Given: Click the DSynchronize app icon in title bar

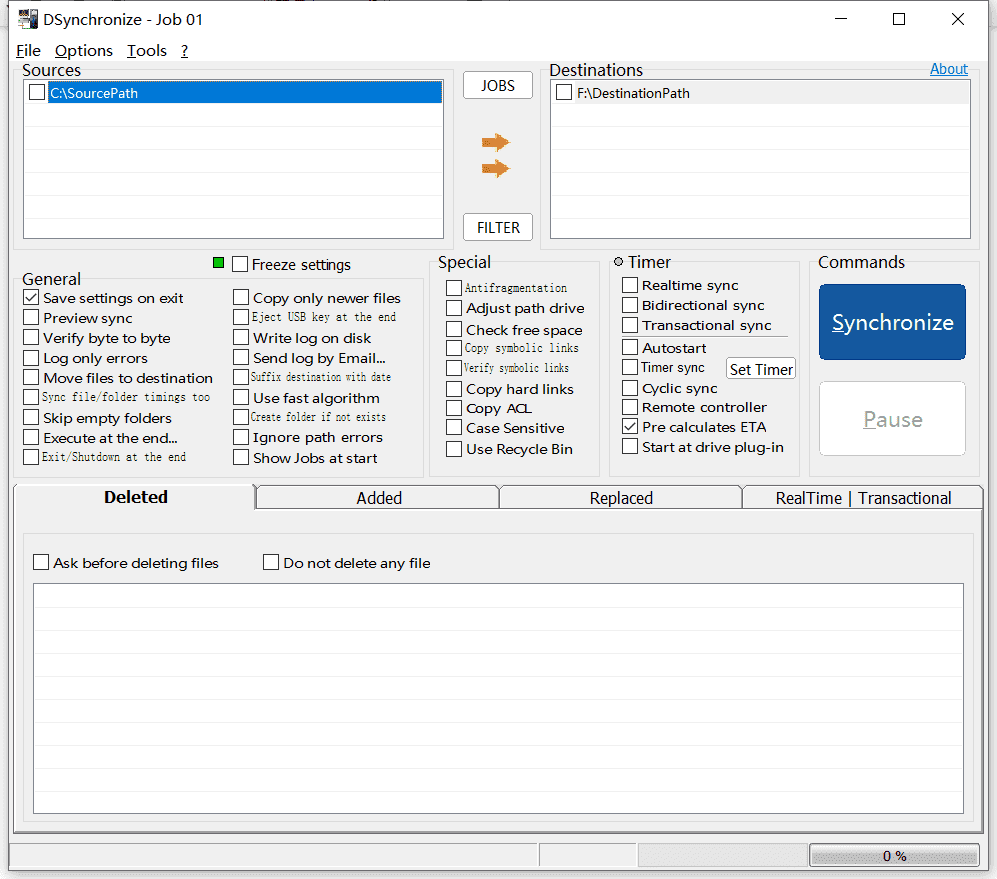Looking at the screenshot, I should [x=27, y=19].
